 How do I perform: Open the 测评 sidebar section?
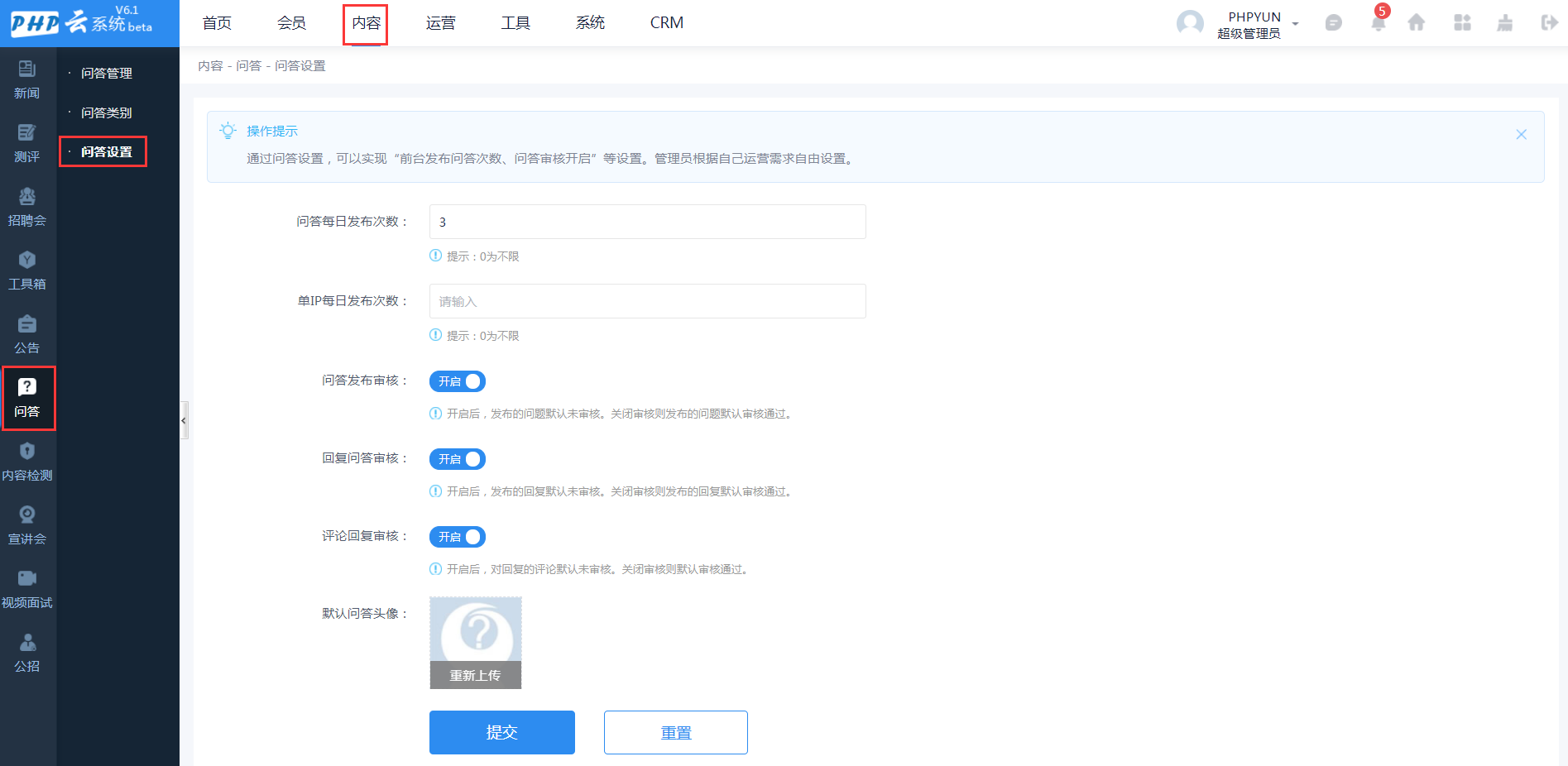[x=27, y=144]
